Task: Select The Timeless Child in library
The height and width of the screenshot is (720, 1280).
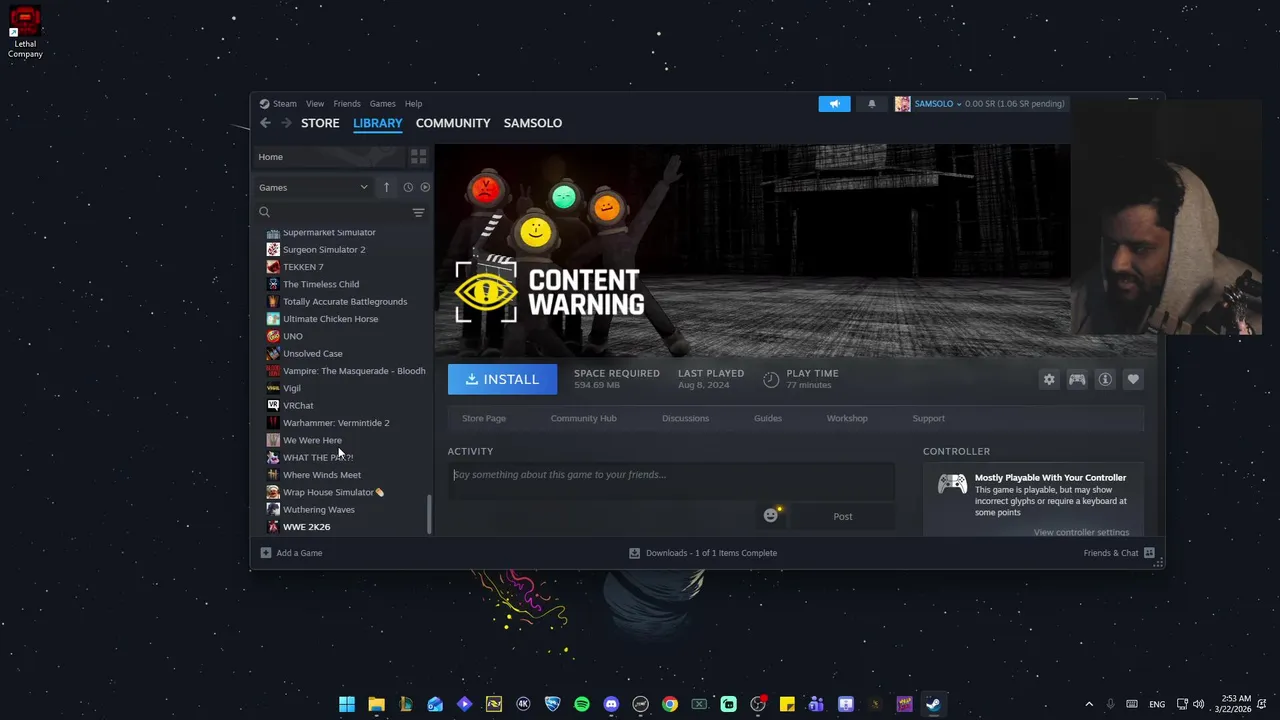Action: 321,284
